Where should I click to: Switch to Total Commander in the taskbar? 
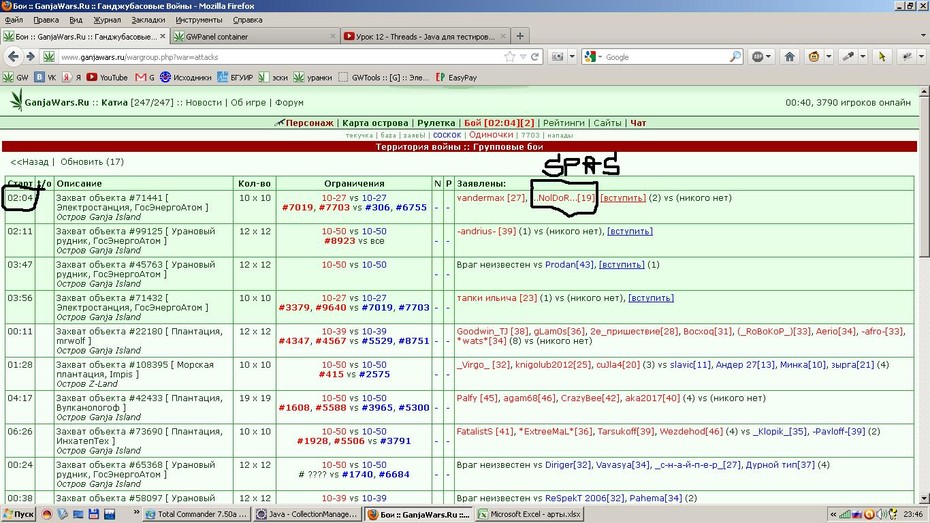click(196, 514)
